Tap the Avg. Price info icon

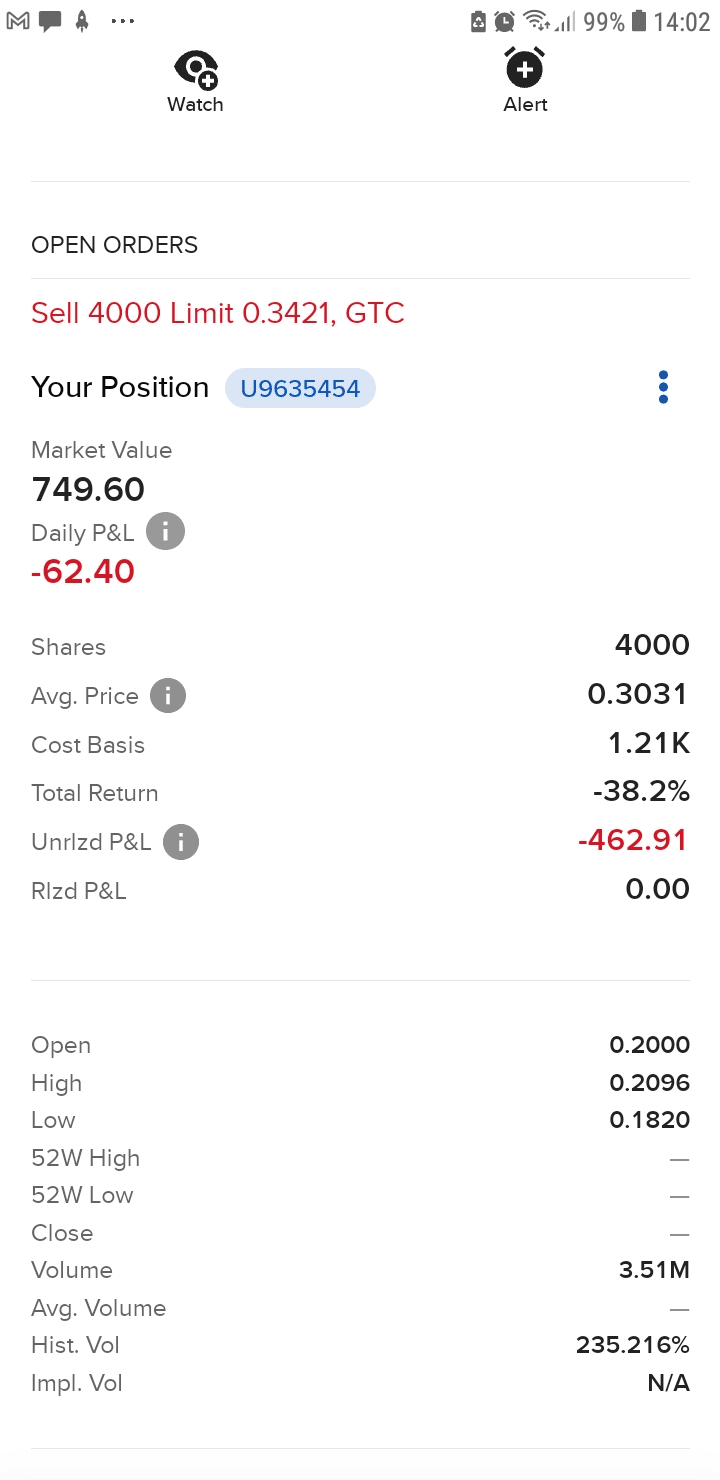tap(168, 696)
